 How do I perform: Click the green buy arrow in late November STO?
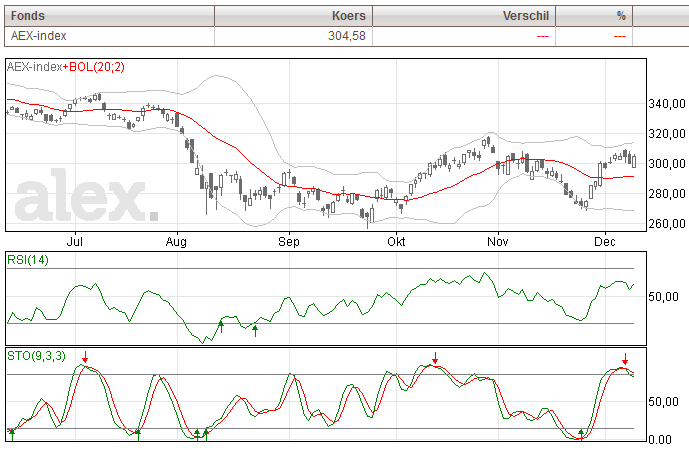point(581,435)
